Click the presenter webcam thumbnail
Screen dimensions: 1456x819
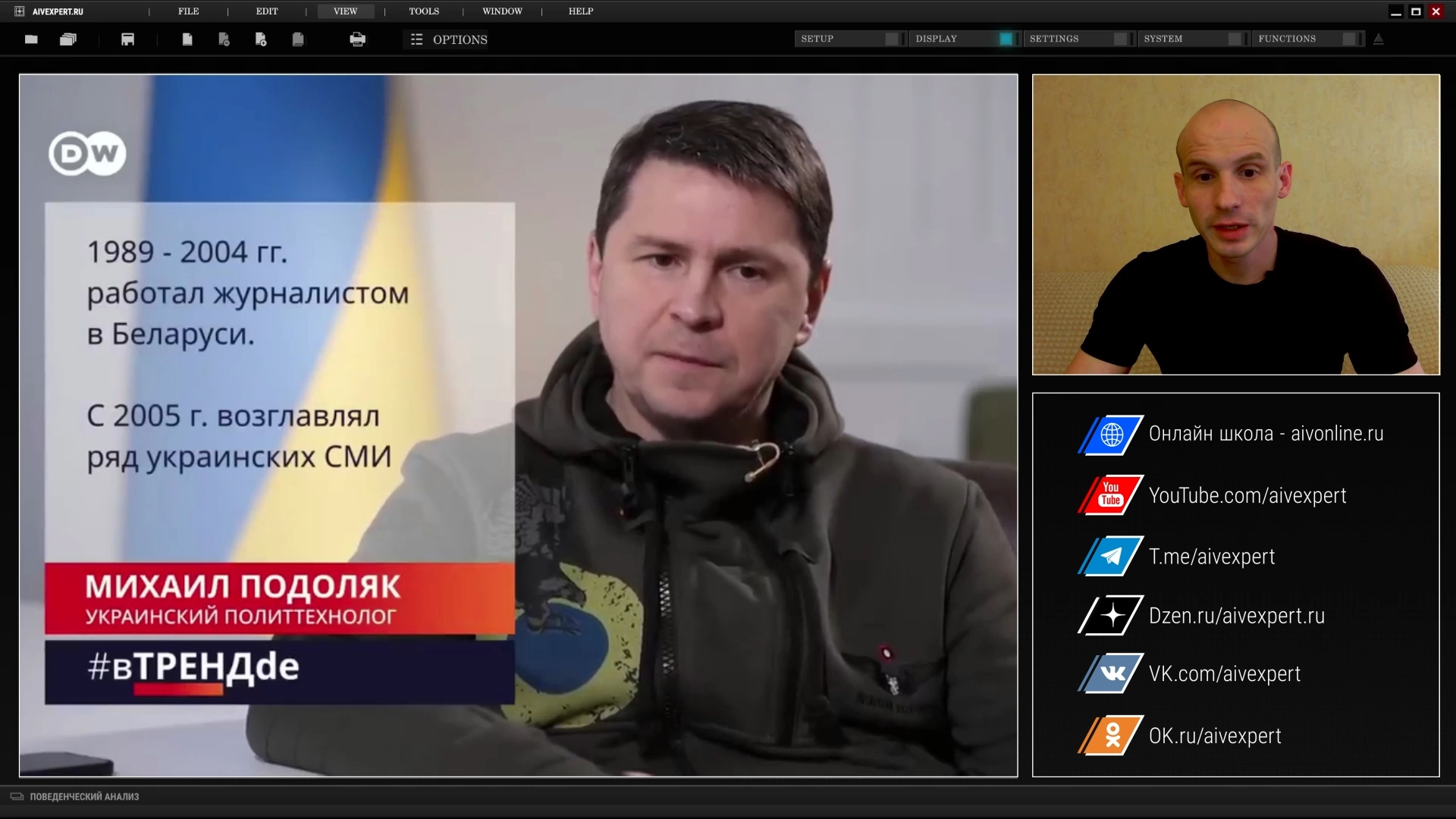[x=1235, y=224]
